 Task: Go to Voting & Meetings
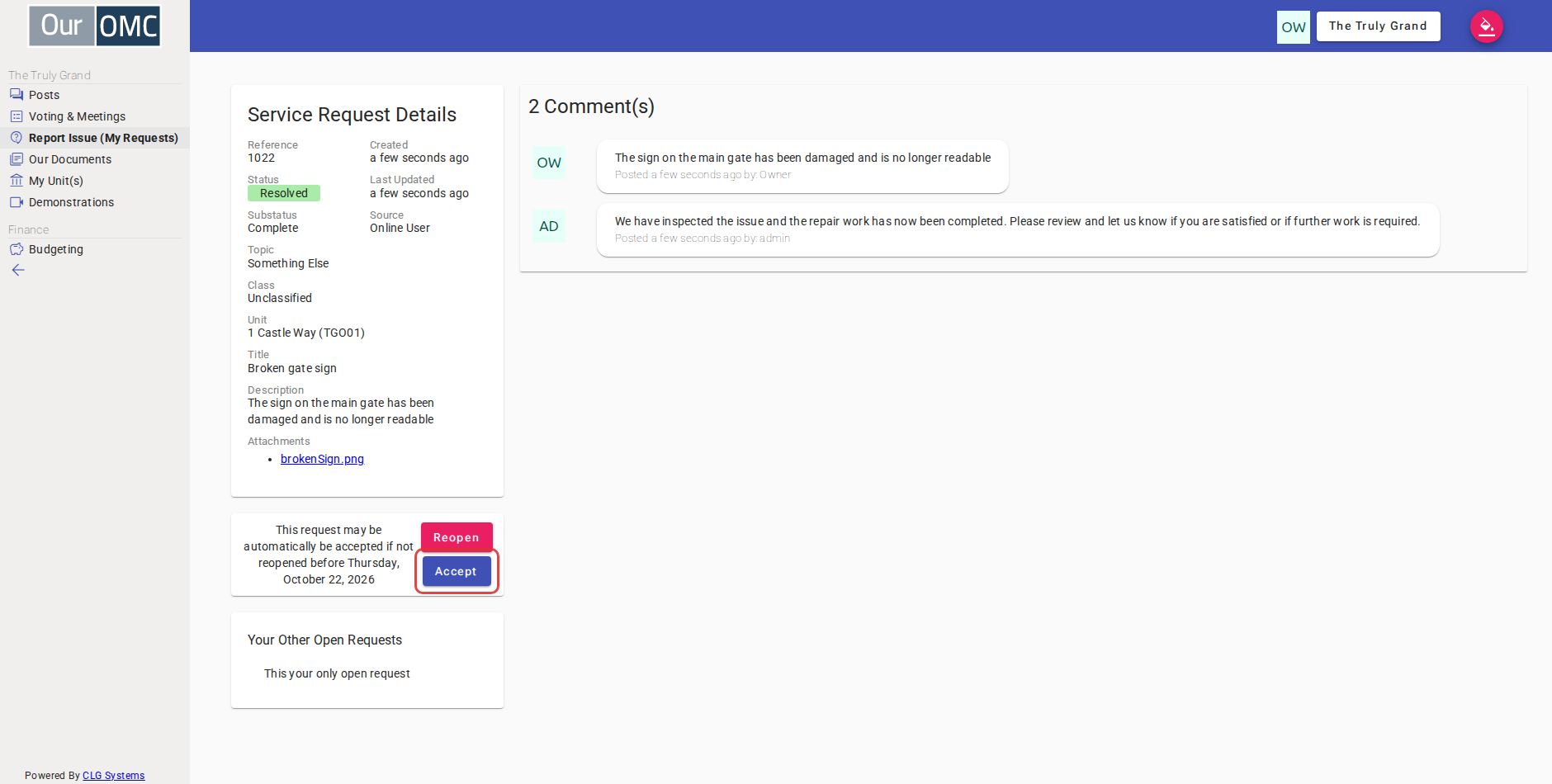pos(78,116)
